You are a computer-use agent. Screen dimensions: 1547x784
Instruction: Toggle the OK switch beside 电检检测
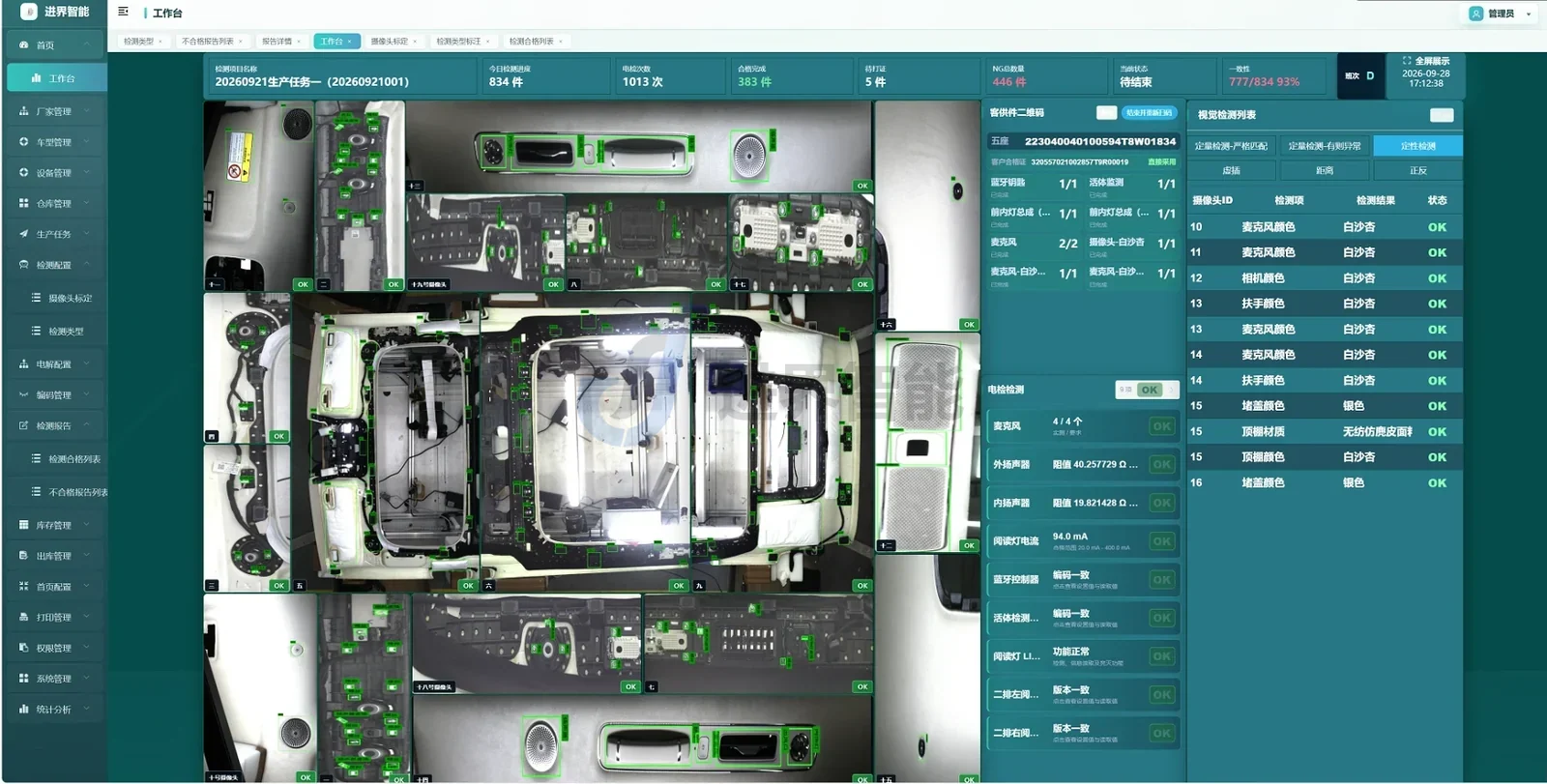tap(1148, 390)
